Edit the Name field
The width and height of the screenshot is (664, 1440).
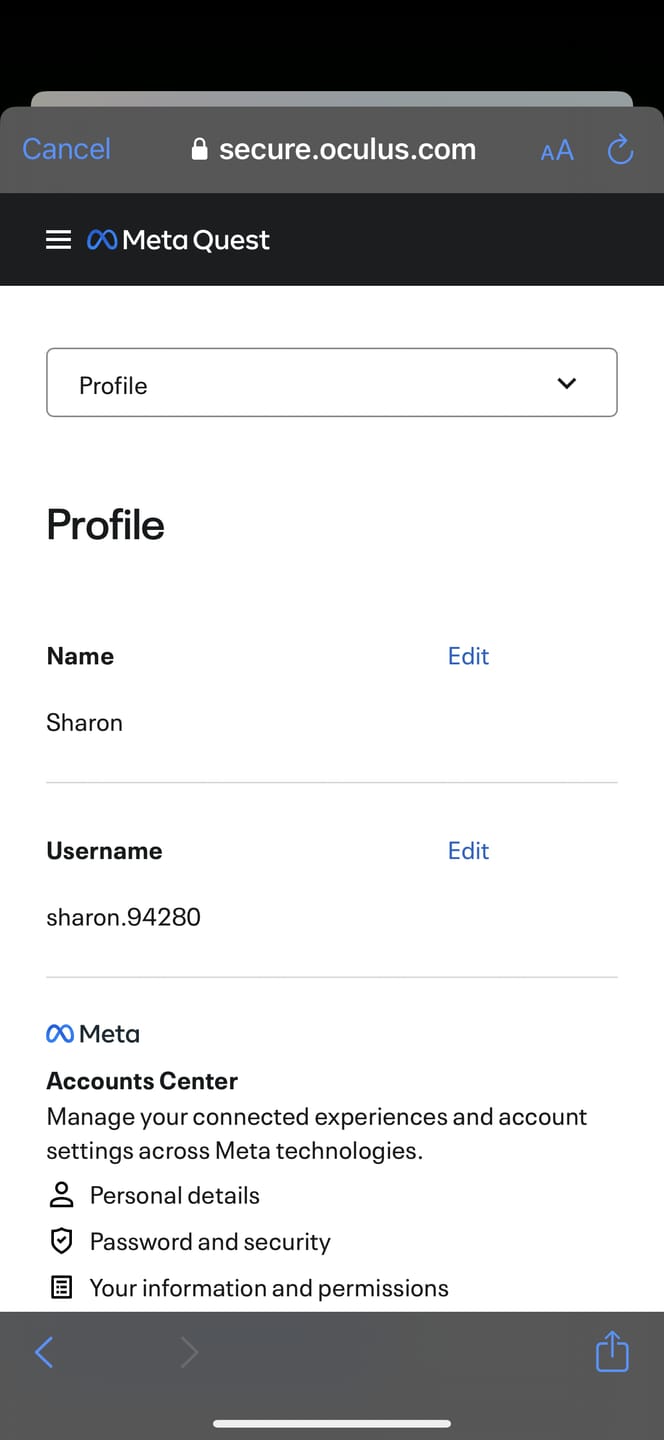[x=468, y=656]
